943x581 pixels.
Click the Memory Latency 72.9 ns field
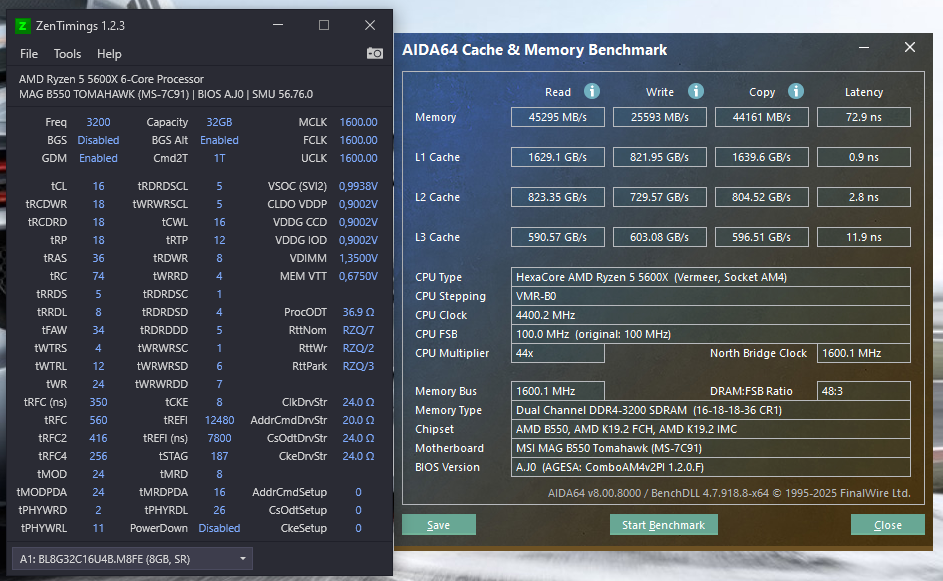click(x=863, y=117)
